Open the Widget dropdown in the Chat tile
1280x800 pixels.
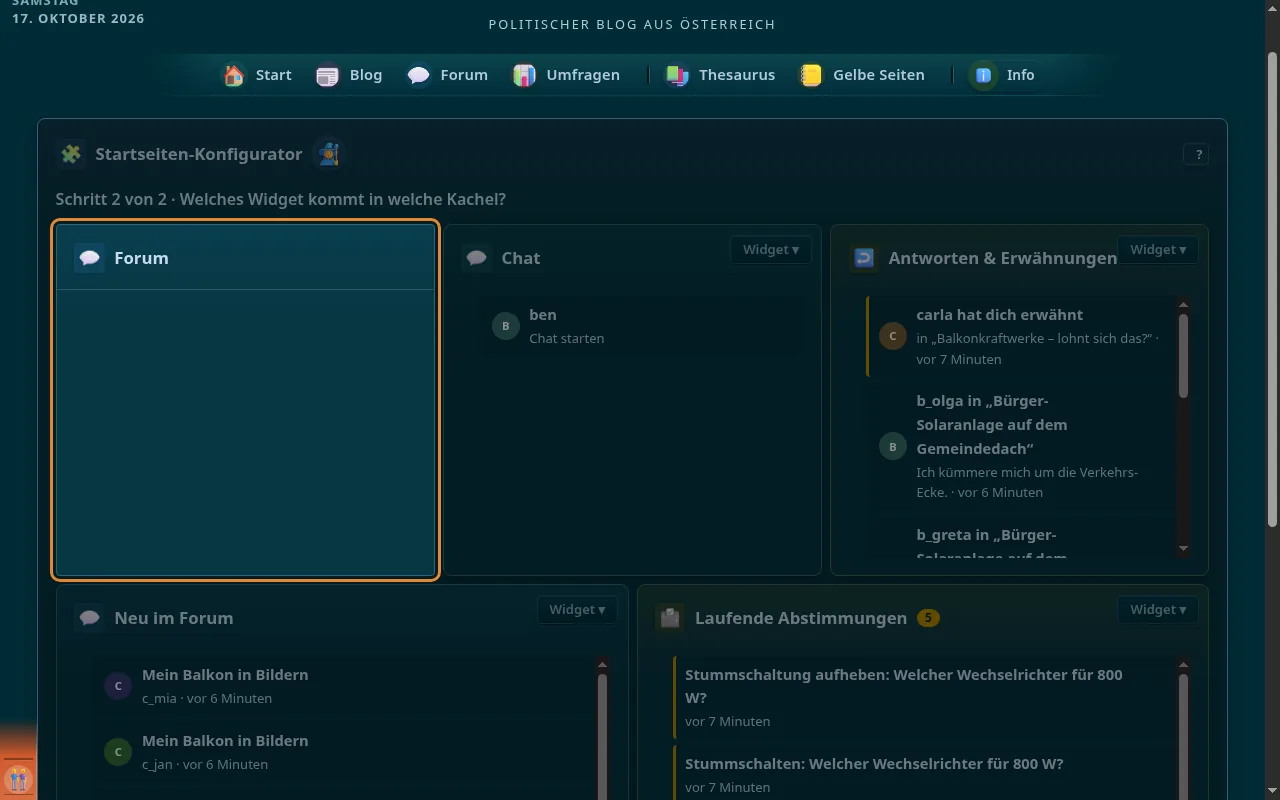click(770, 250)
